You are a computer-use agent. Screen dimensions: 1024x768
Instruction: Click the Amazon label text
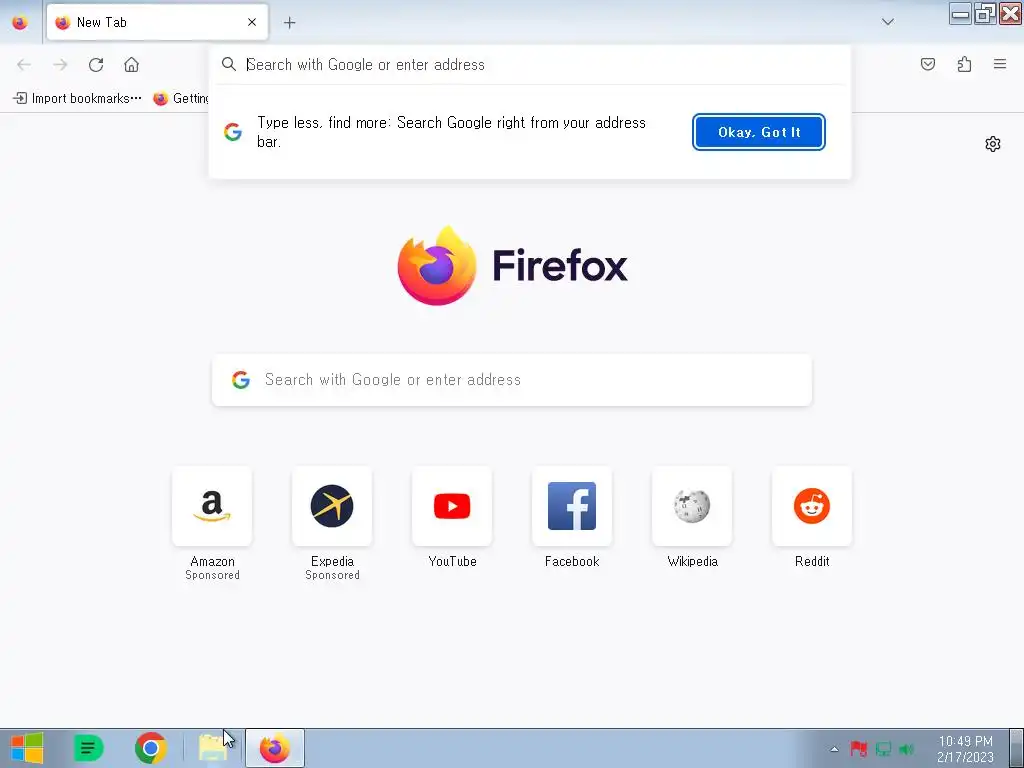point(212,561)
